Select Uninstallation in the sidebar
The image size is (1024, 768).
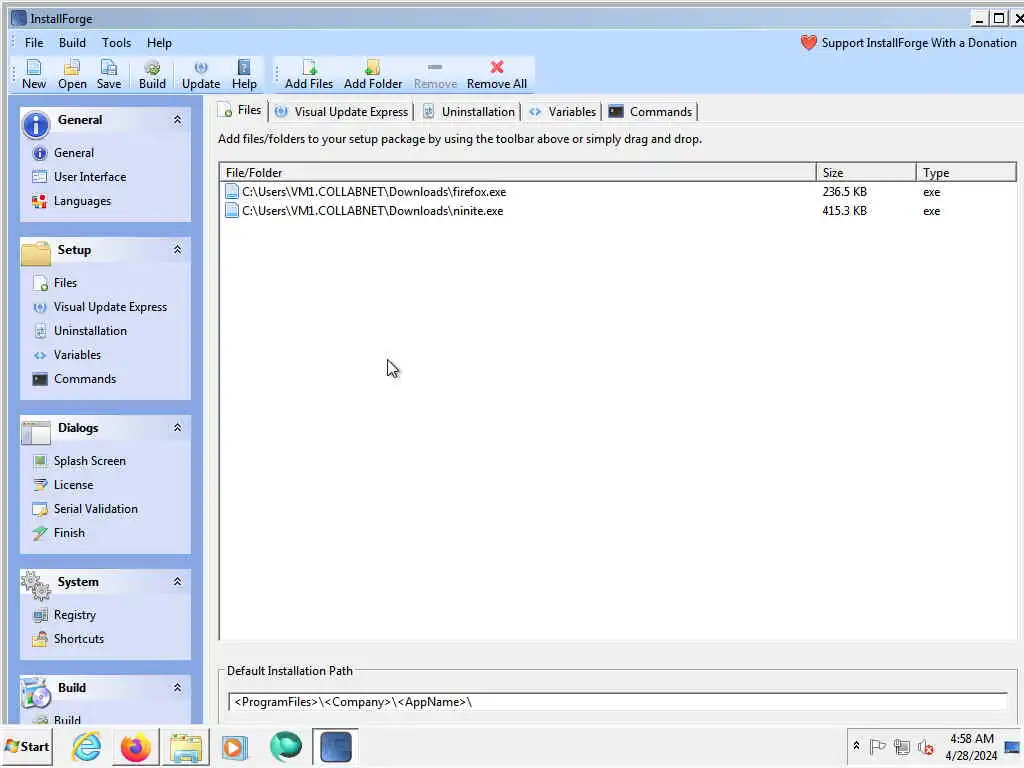click(90, 331)
